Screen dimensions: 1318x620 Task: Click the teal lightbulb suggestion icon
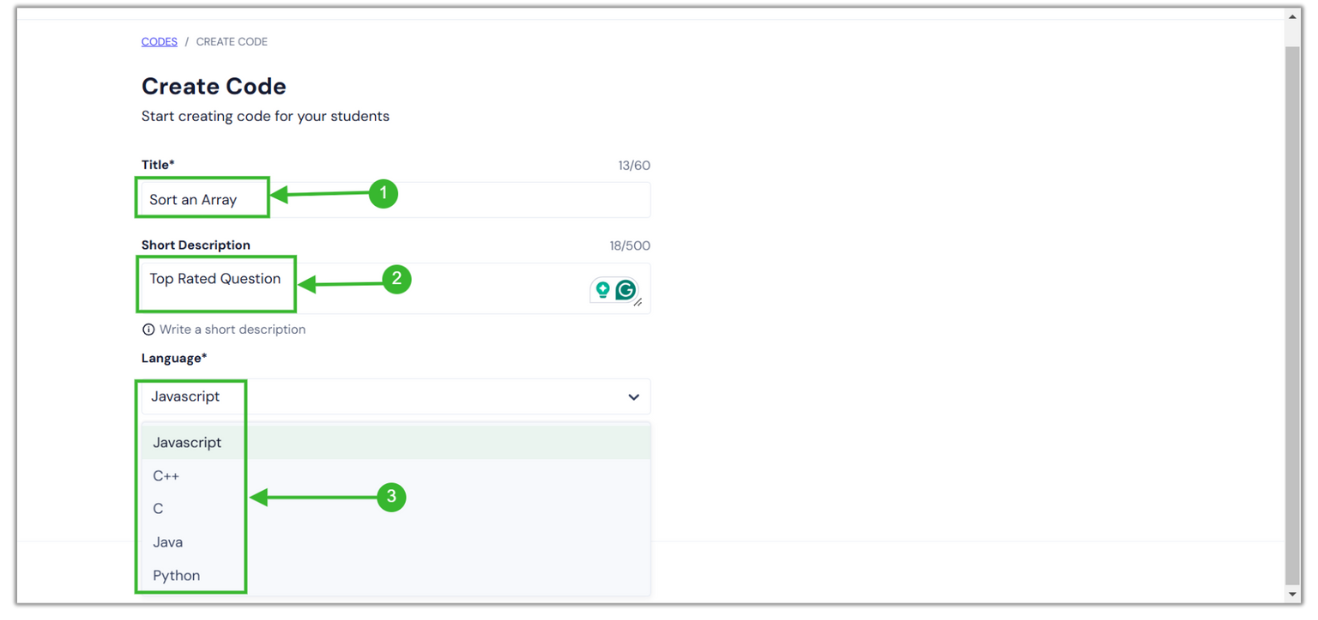coord(605,289)
